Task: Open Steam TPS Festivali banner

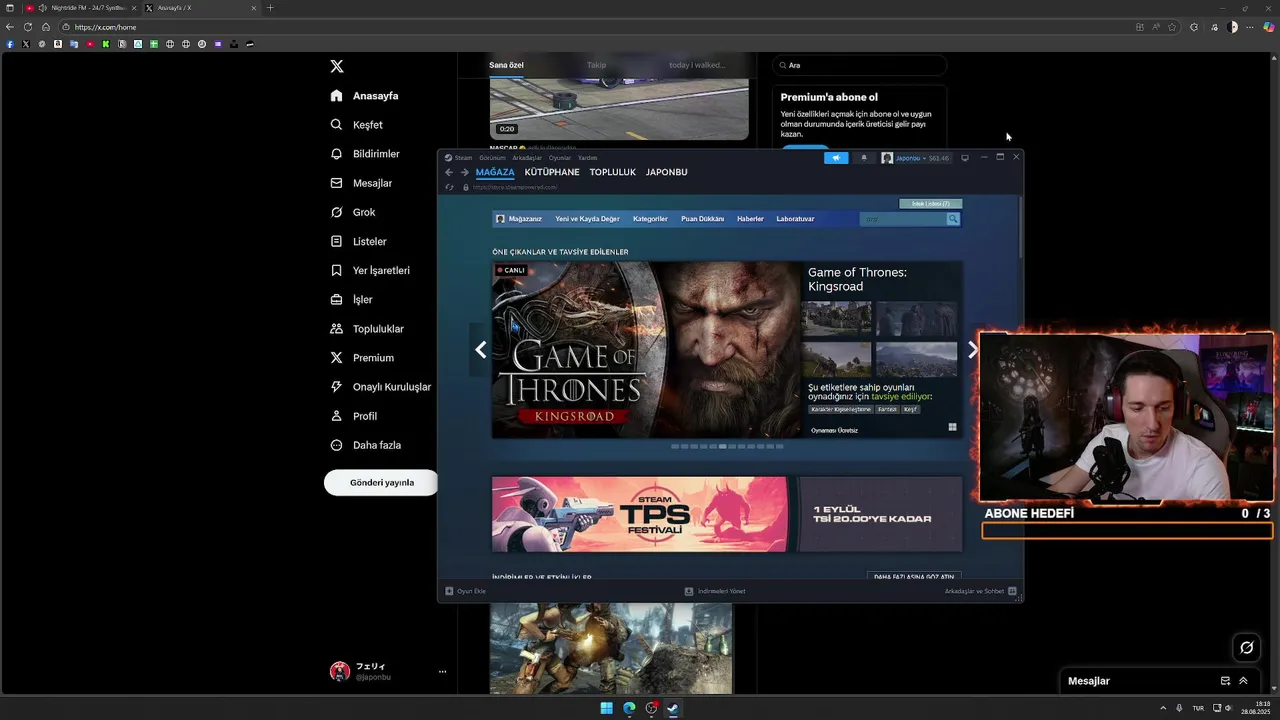Action: (x=727, y=514)
